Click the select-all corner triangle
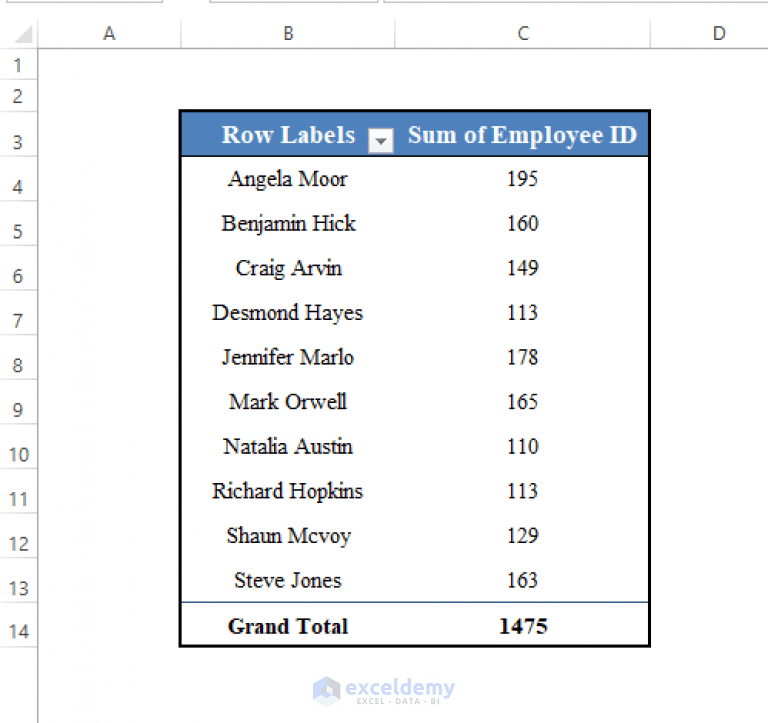Viewport: 768px width, 723px height. 23,34
